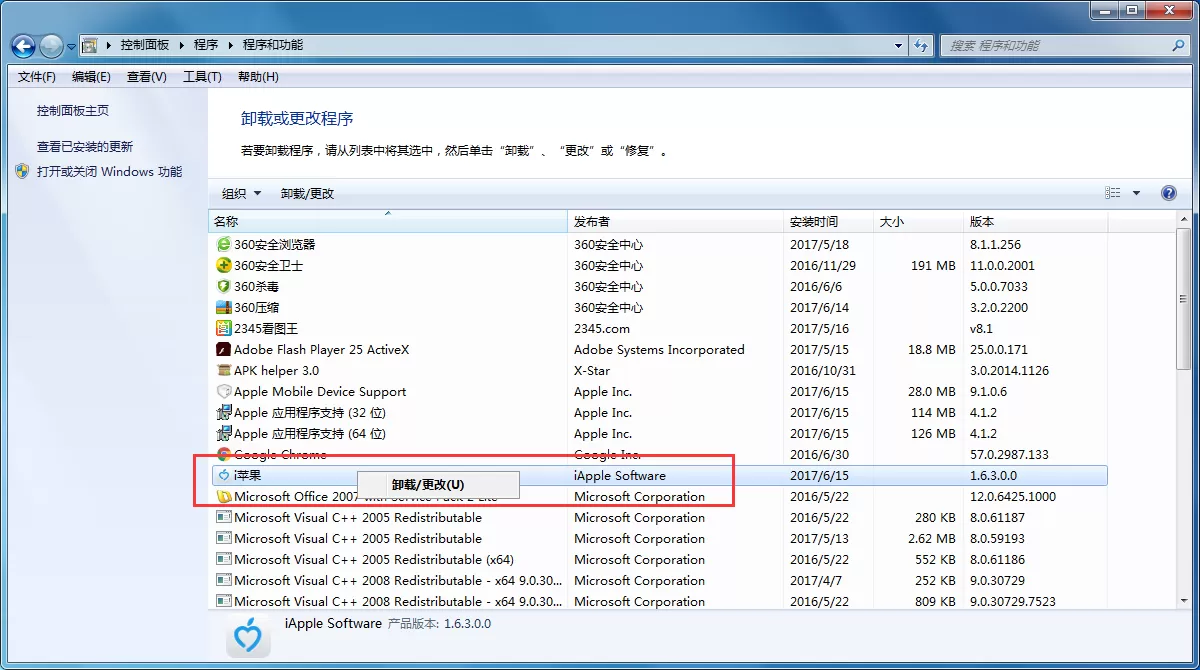Open the 文件(F) menu
This screenshot has height=670, width=1200.
click(x=37, y=77)
